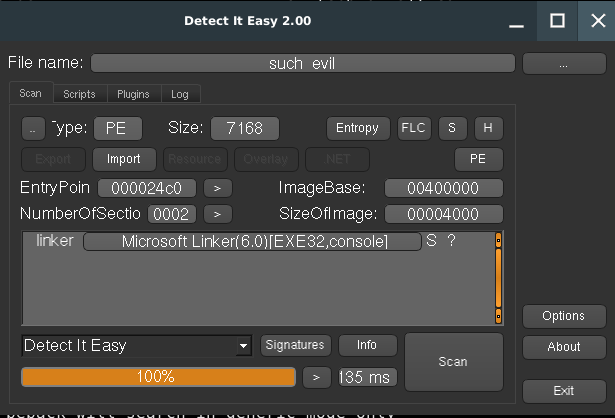Minimize the Detect It Easy window
This screenshot has height=418, width=615.
pyautogui.click(x=517, y=21)
